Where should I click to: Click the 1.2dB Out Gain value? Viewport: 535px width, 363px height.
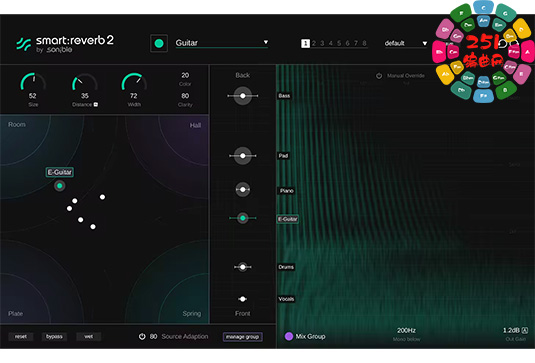click(x=511, y=330)
